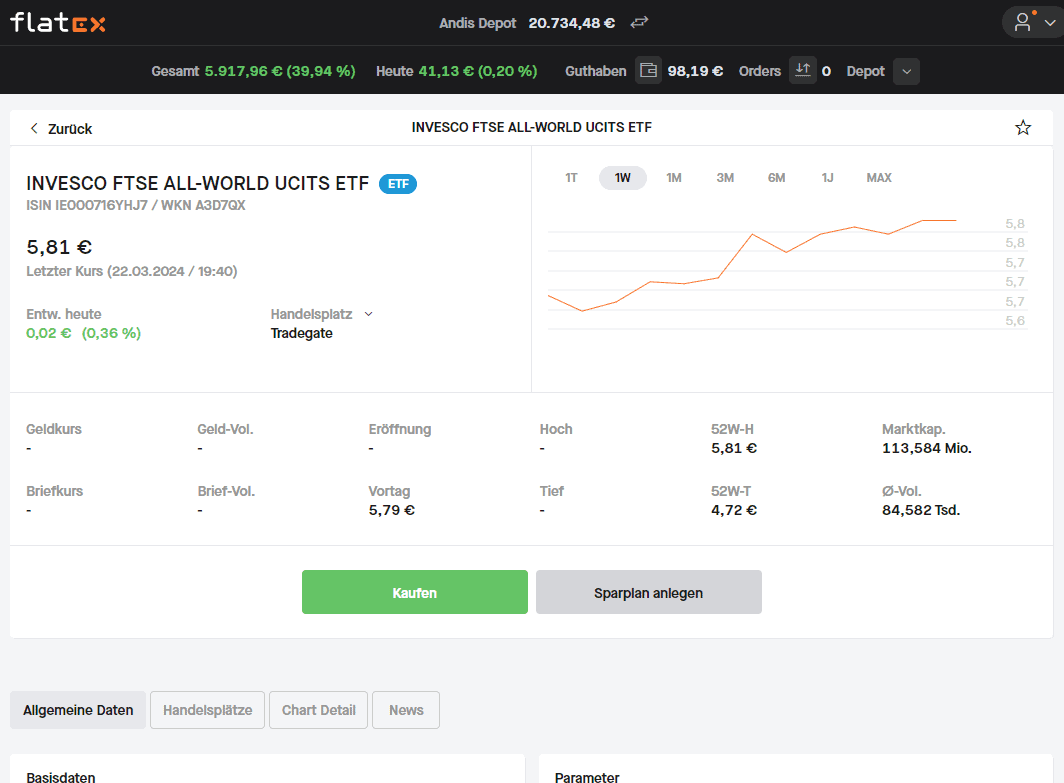Screen dimensions: 1064x783
Task: Switch to the Chart Detail tab
Action: pyautogui.click(x=318, y=710)
